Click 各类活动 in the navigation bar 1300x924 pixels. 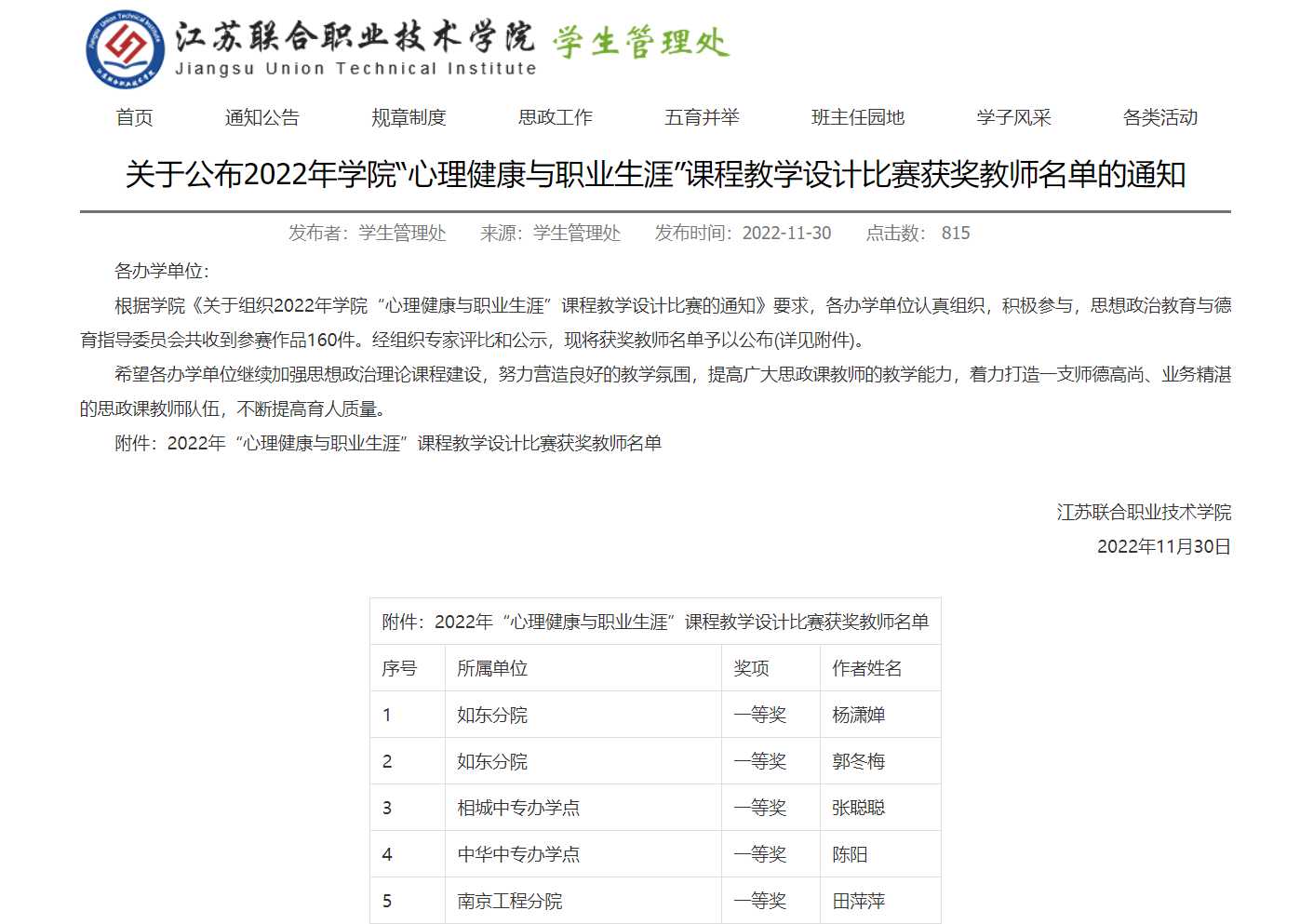1159,117
